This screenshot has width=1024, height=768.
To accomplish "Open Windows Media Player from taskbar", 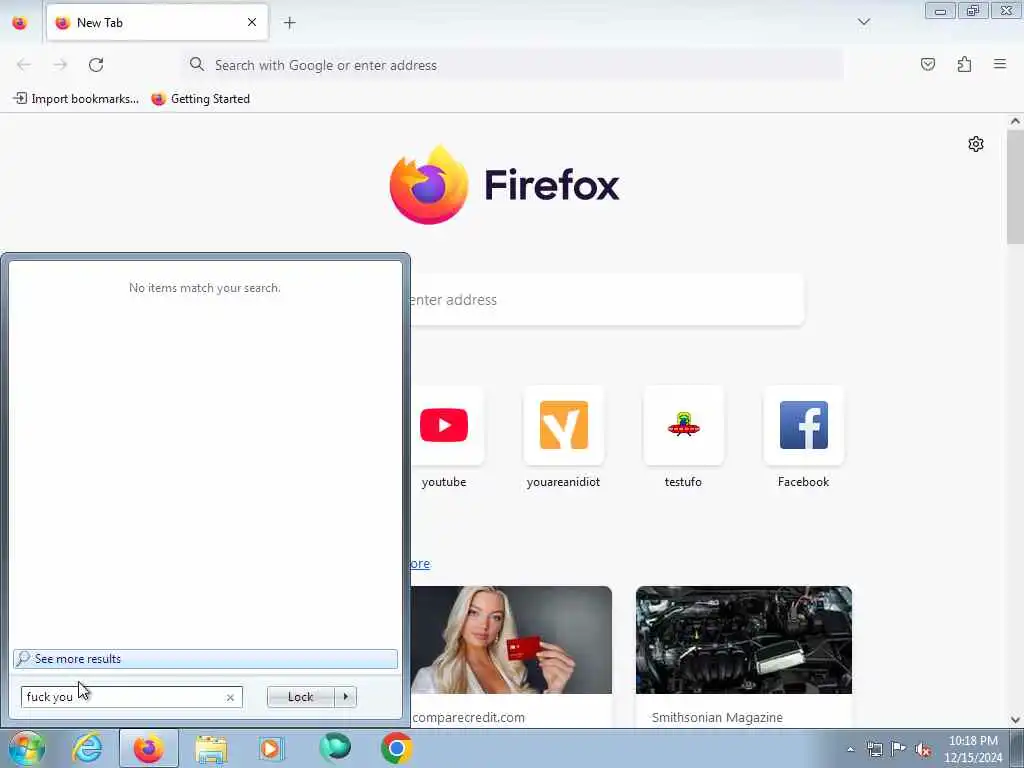I will pyautogui.click(x=271, y=748).
